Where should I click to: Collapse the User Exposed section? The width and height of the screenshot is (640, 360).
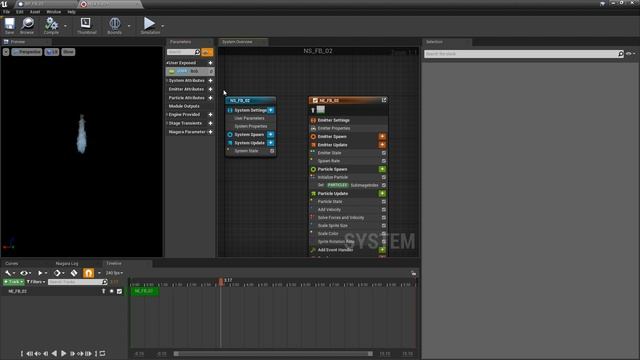click(x=167, y=63)
